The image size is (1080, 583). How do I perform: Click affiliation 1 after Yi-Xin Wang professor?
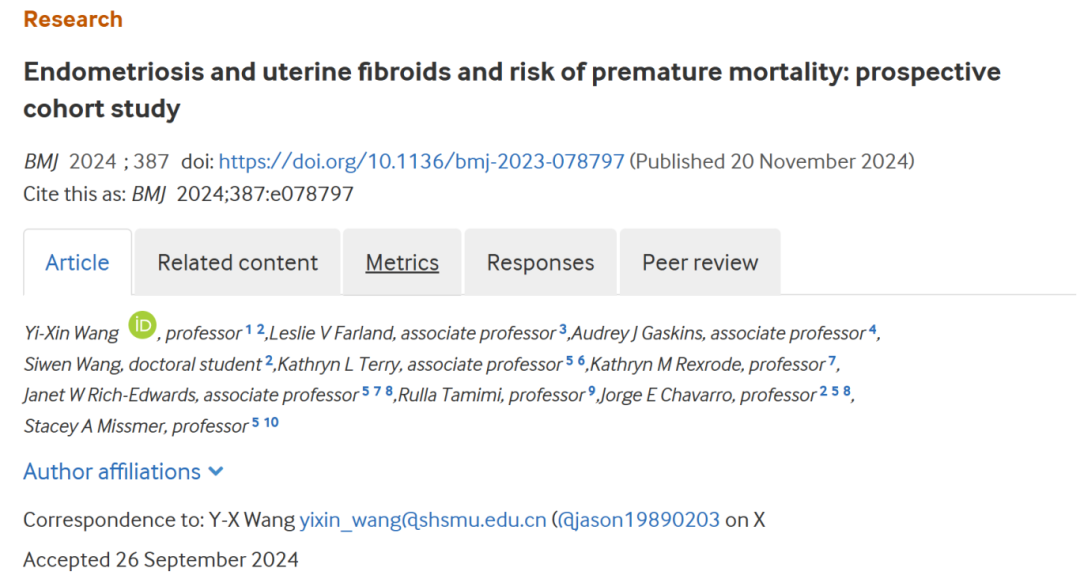pos(249,329)
